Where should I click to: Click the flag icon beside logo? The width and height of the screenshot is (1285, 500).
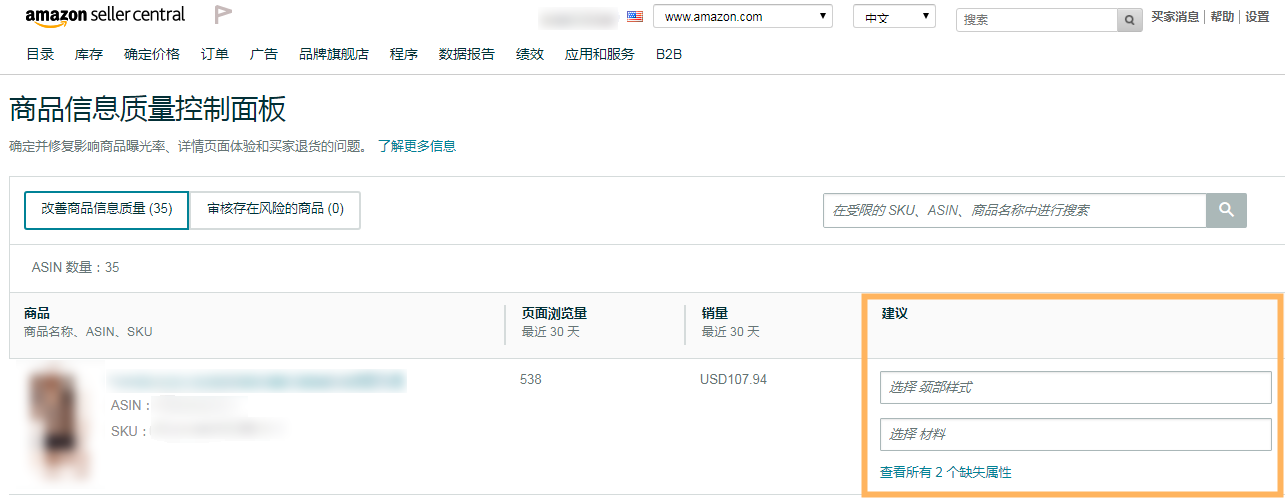point(224,15)
